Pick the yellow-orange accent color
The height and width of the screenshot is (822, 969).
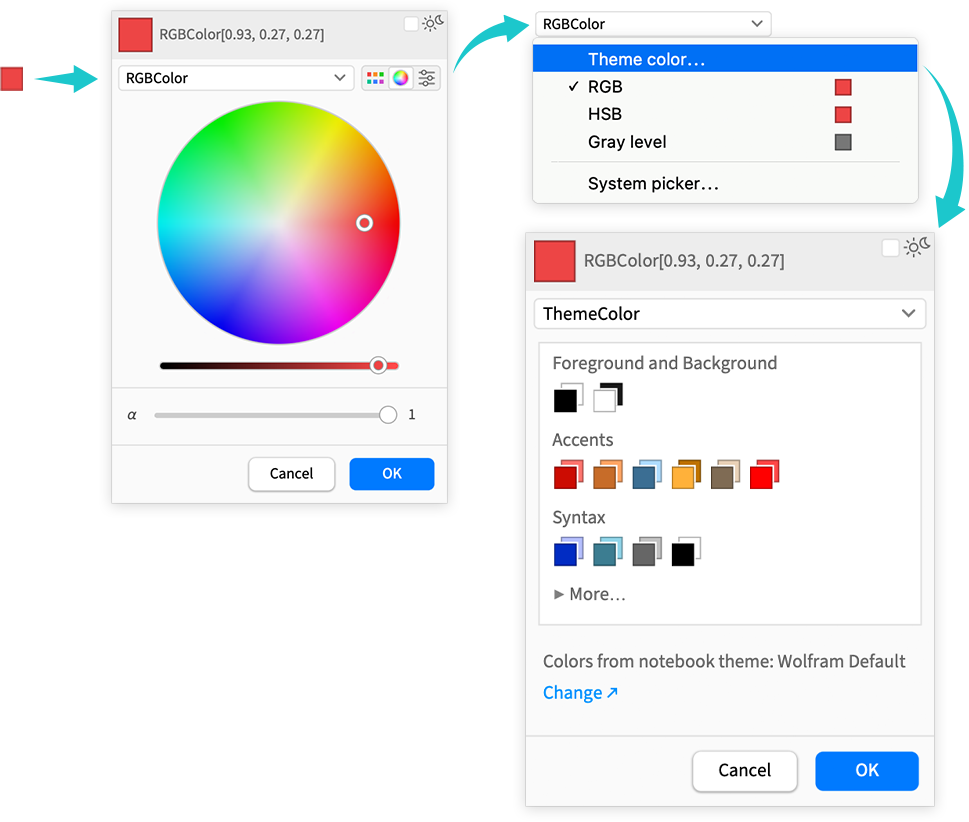tap(686, 475)
